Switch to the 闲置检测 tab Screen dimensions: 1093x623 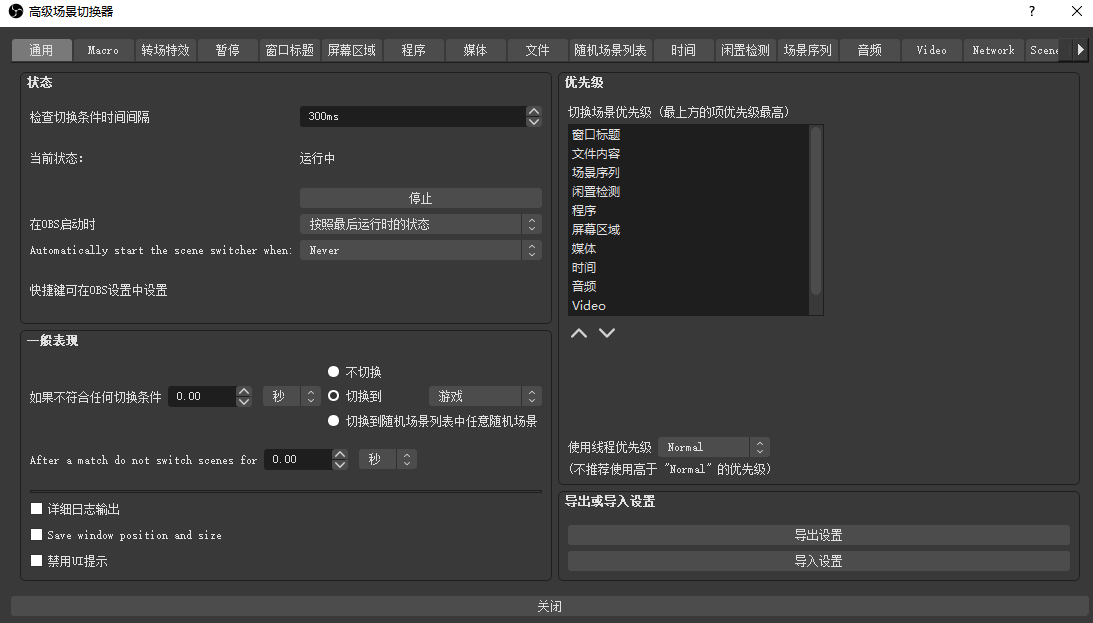pos(746,50)
